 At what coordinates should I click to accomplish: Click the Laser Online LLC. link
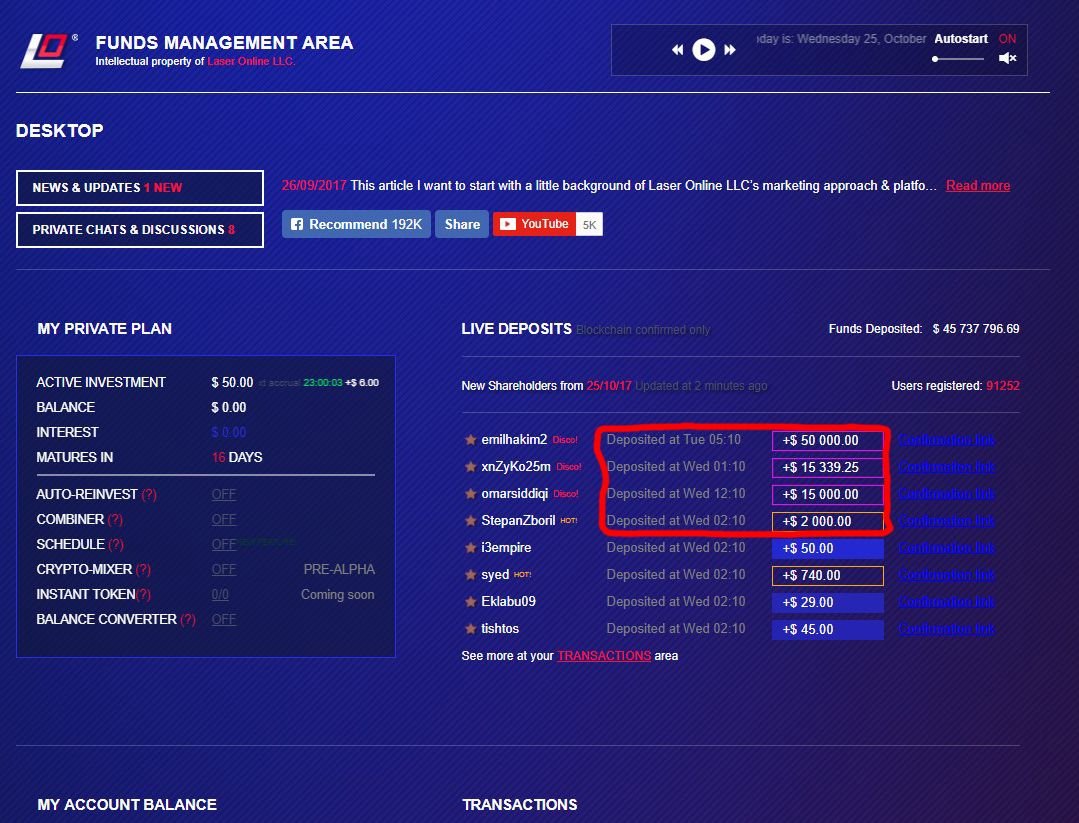251,62
